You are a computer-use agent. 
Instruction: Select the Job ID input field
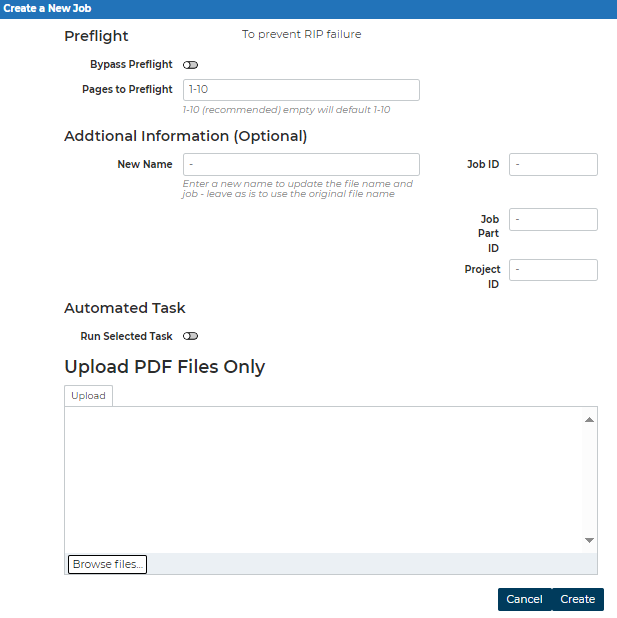tap(553, 164)
